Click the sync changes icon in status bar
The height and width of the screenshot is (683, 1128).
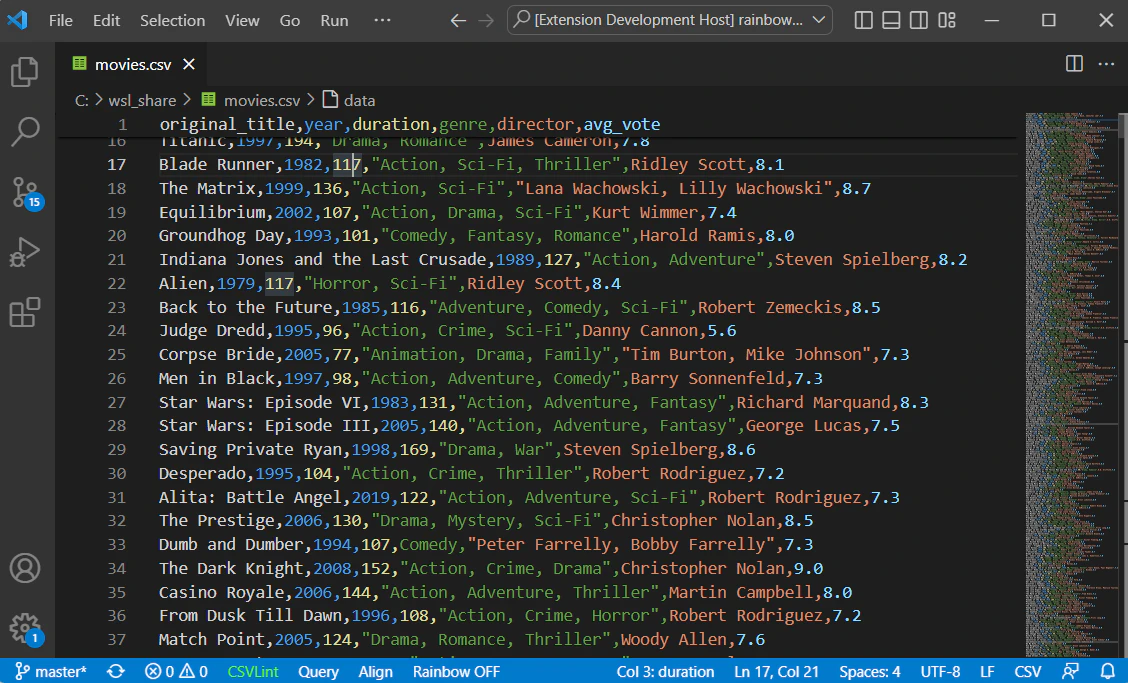point(116,673)
